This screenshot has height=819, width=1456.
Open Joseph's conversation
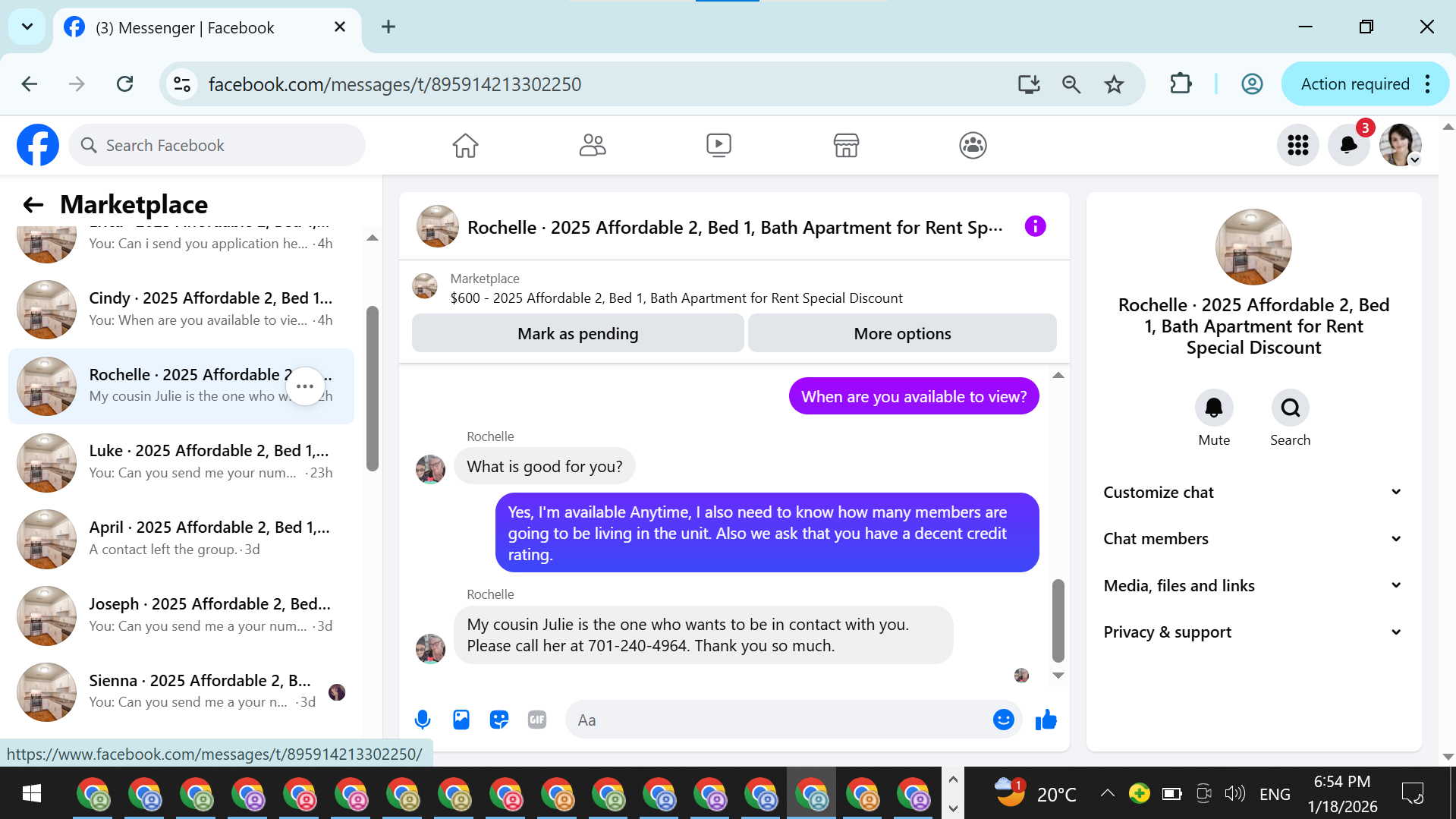pos(182,616)
